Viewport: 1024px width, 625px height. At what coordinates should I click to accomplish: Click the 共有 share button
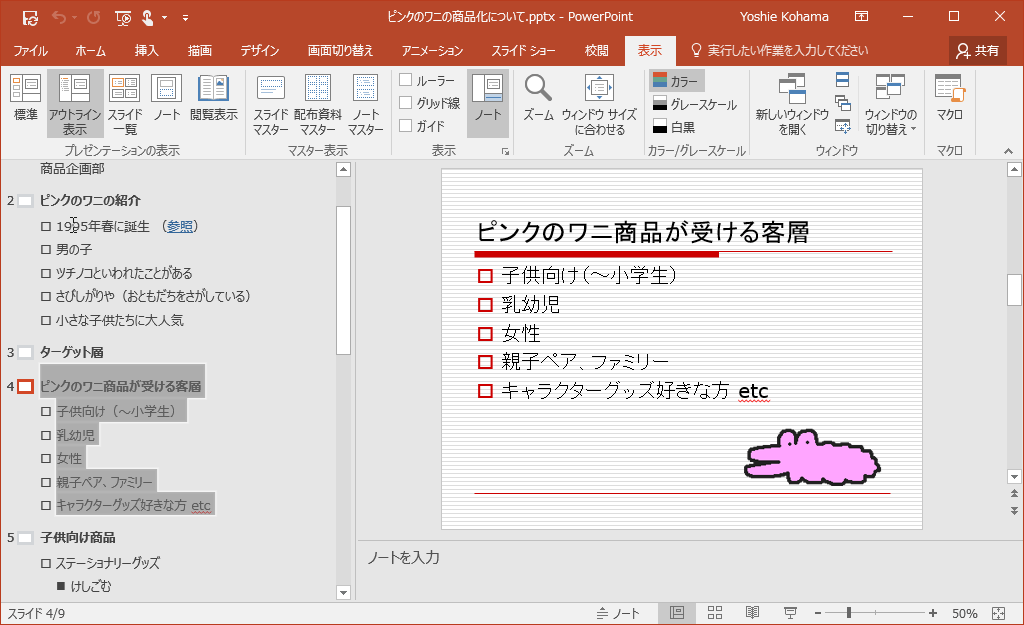click(x=977, y=50)
